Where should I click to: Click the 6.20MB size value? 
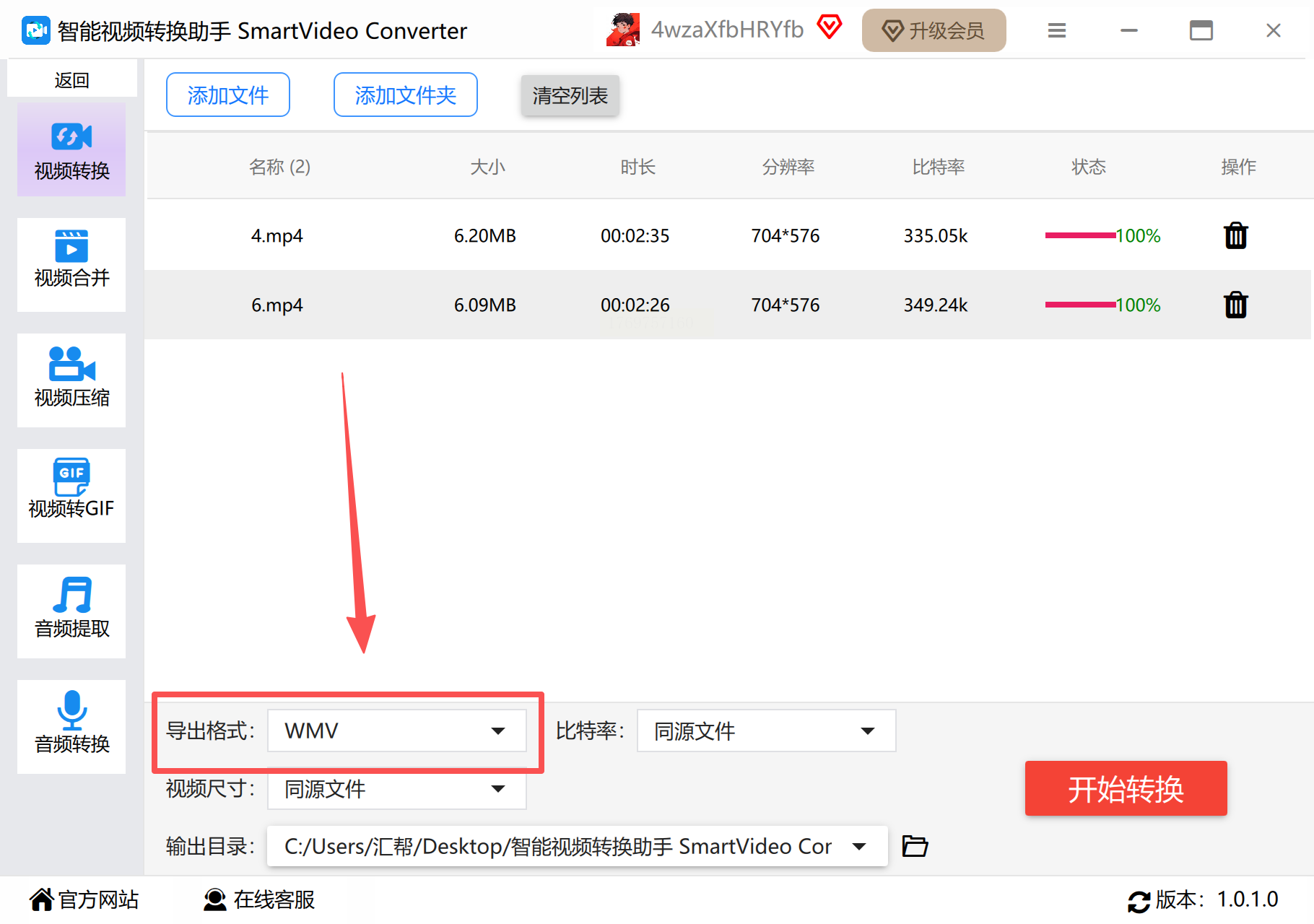tap(485, 236)
